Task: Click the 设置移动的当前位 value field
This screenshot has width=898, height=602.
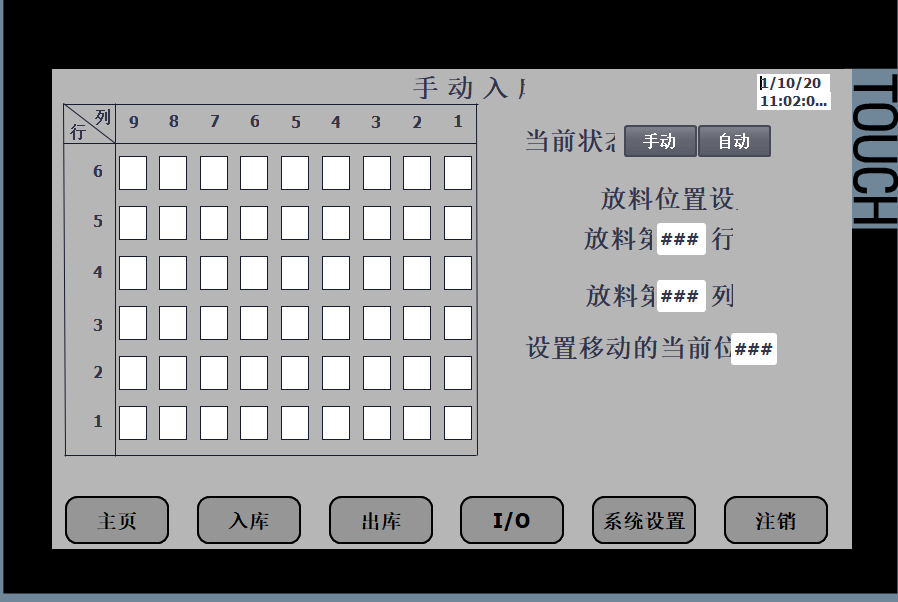Action: click(x=754, y=349)
